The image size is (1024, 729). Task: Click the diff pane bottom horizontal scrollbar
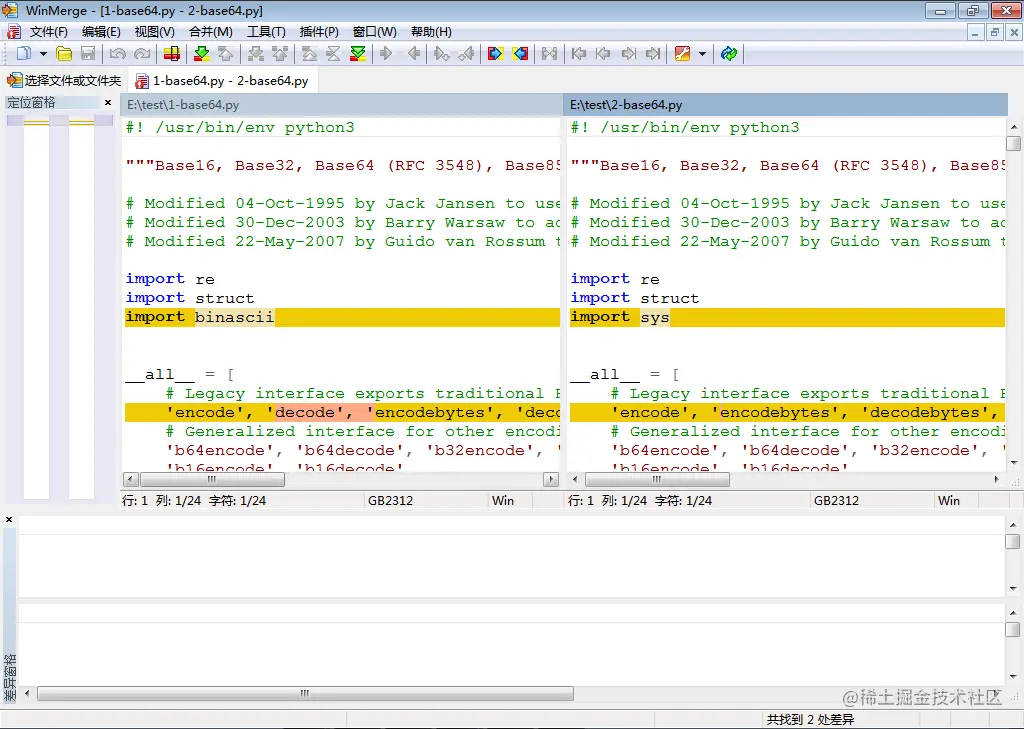point(305,693)
